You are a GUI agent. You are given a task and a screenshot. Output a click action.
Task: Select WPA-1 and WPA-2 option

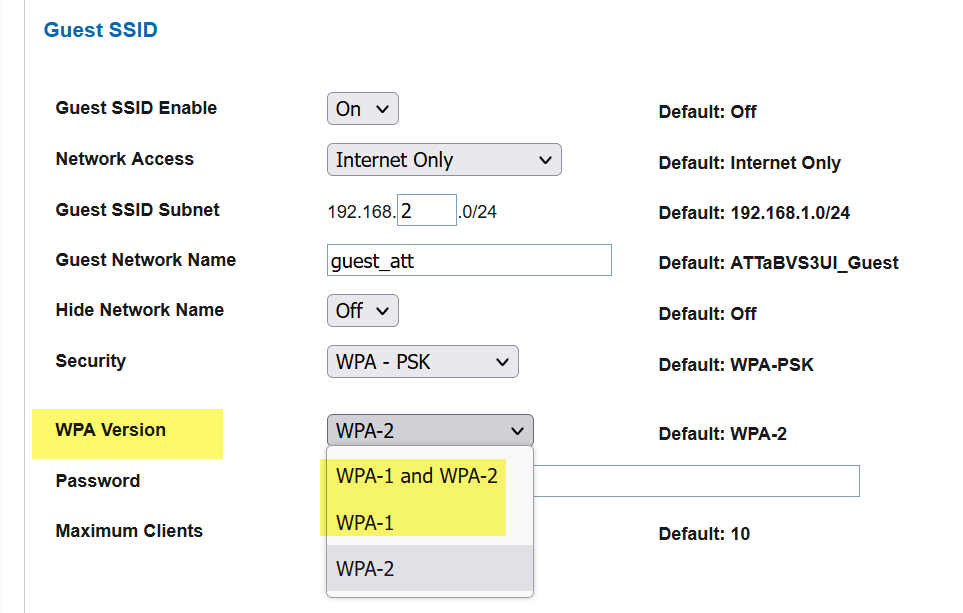[x=417, y=476]
